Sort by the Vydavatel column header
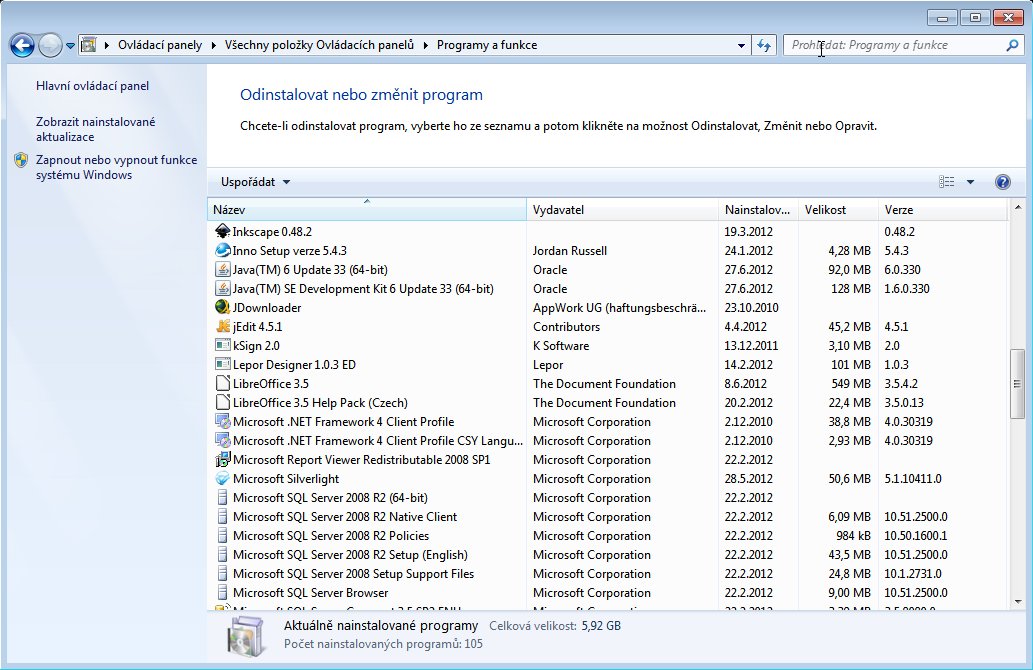The width and height of the screenshot is (1033, 670). (x=623, y=209)
